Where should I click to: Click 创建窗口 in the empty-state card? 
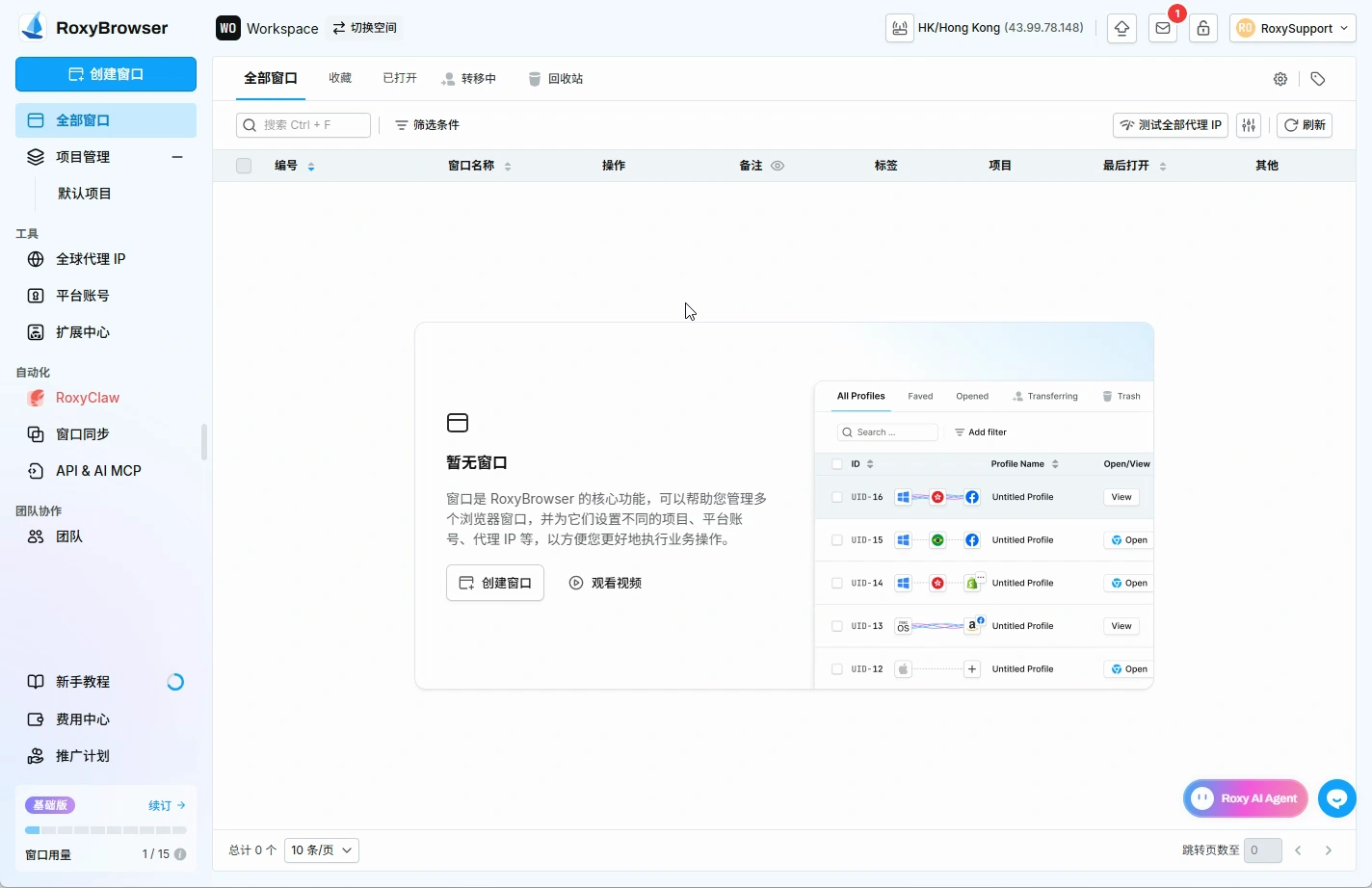coord(495,583)
